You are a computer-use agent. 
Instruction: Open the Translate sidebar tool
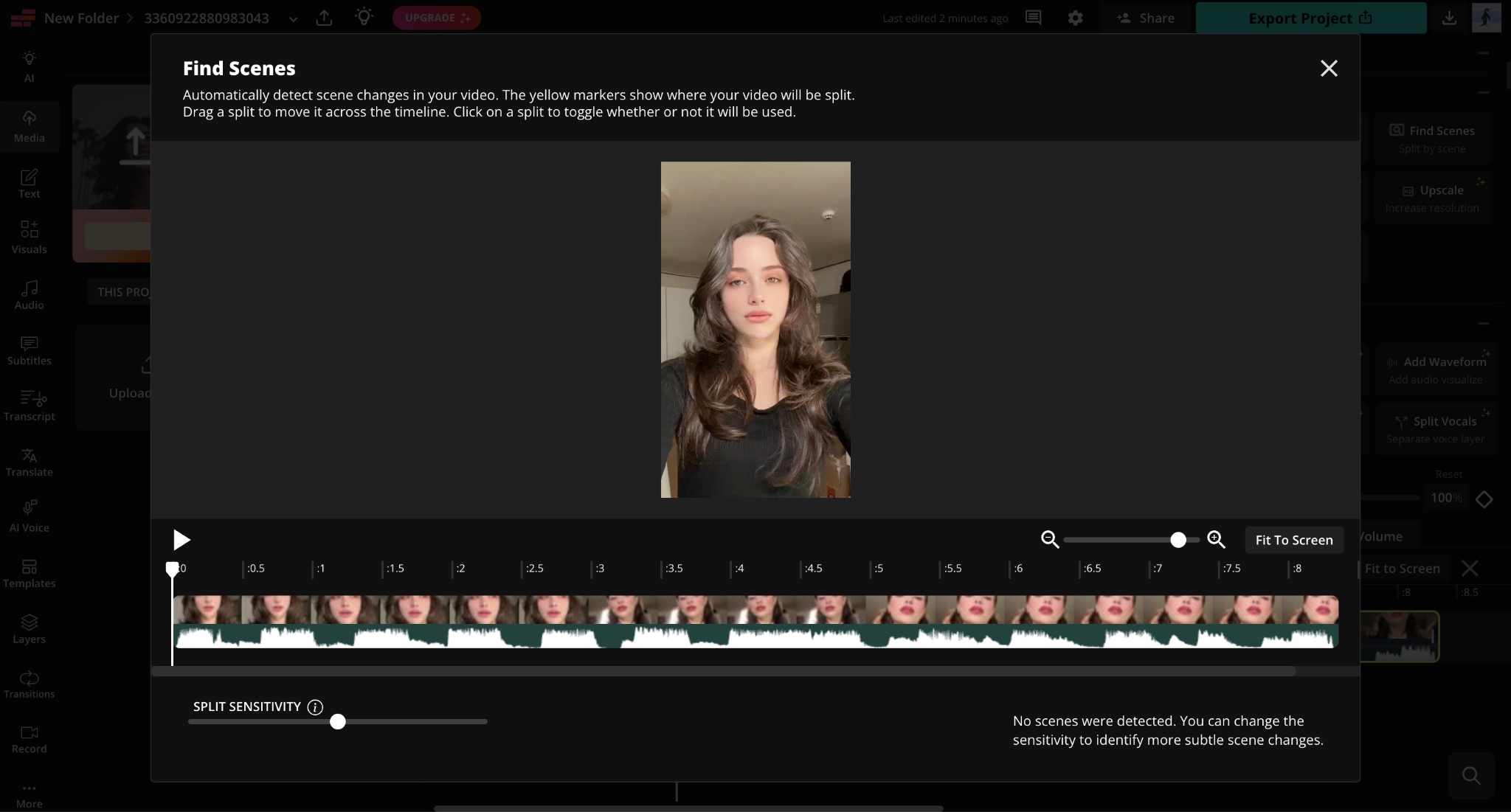click(30, 462)
